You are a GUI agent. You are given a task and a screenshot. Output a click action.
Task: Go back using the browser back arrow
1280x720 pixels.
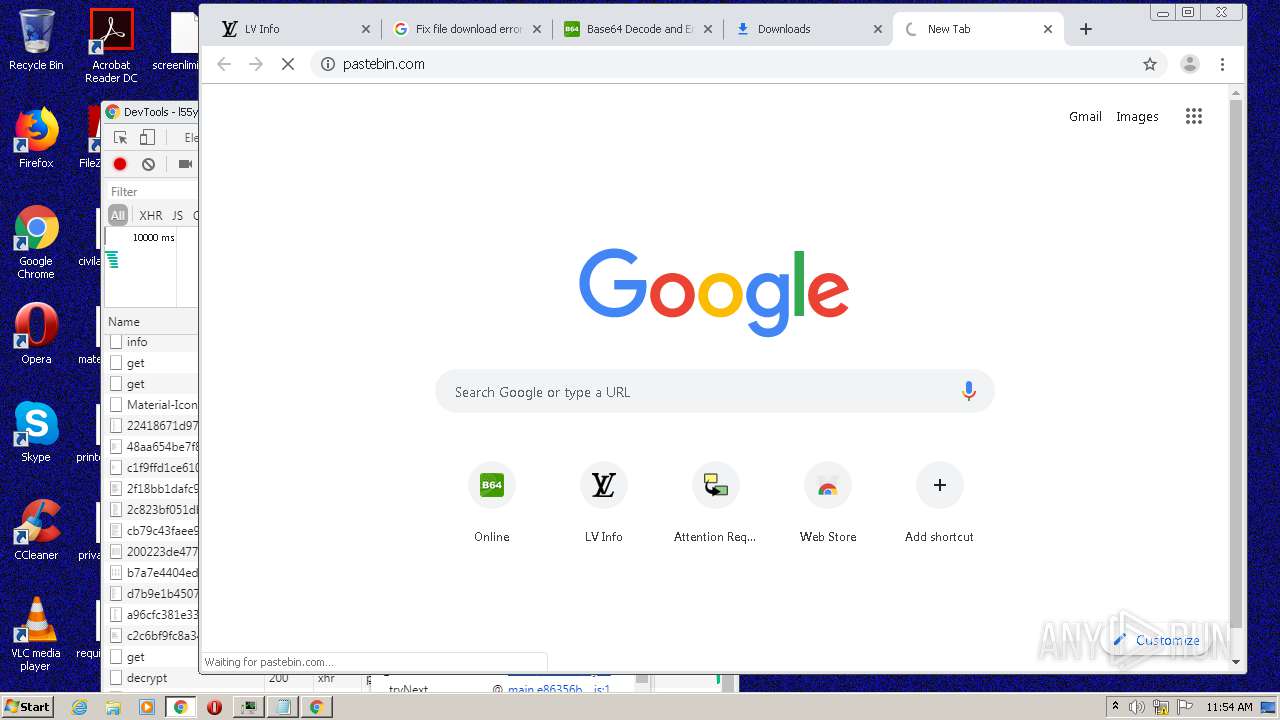224,64
